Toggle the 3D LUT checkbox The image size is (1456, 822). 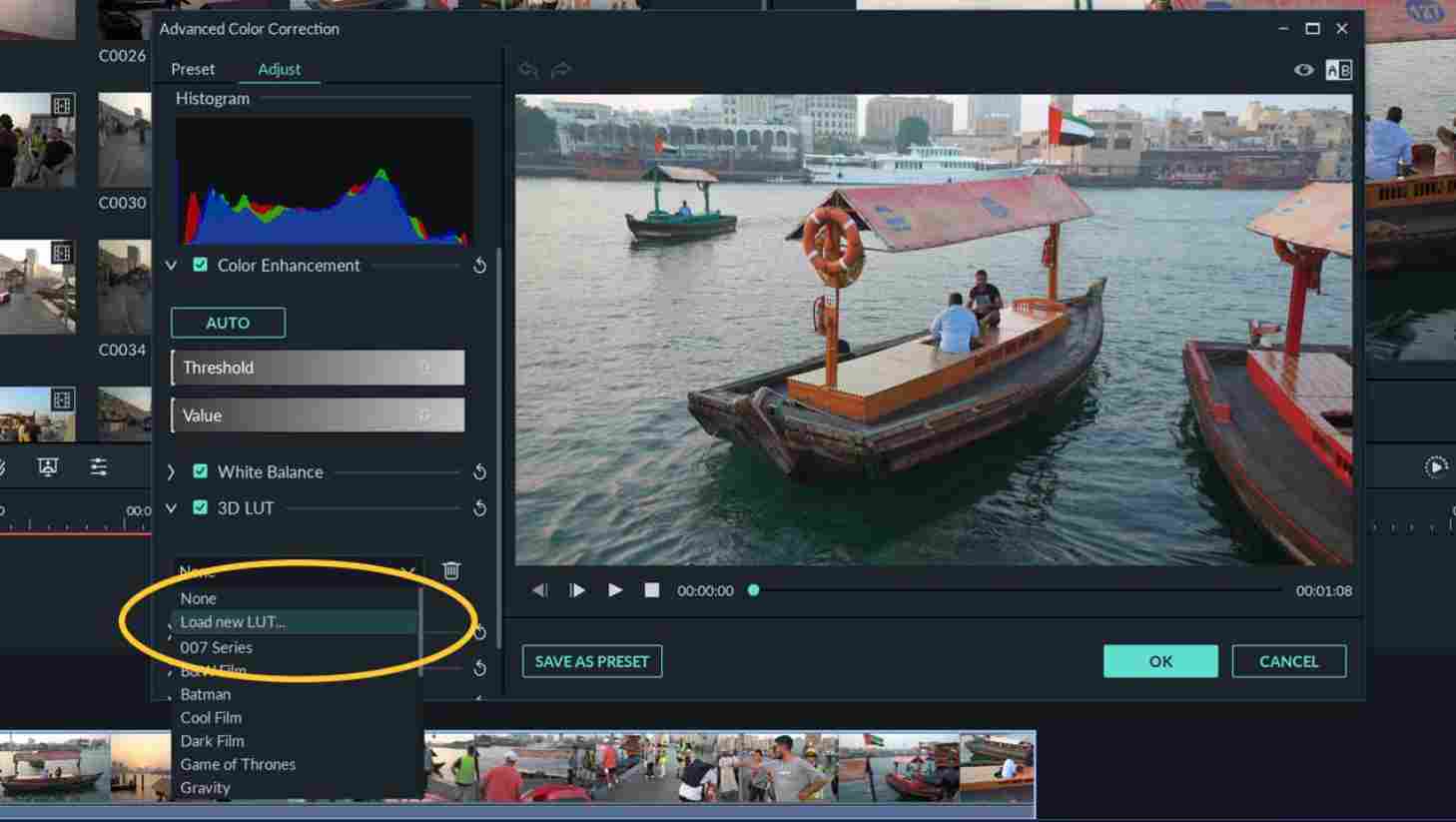click(201, 507)
